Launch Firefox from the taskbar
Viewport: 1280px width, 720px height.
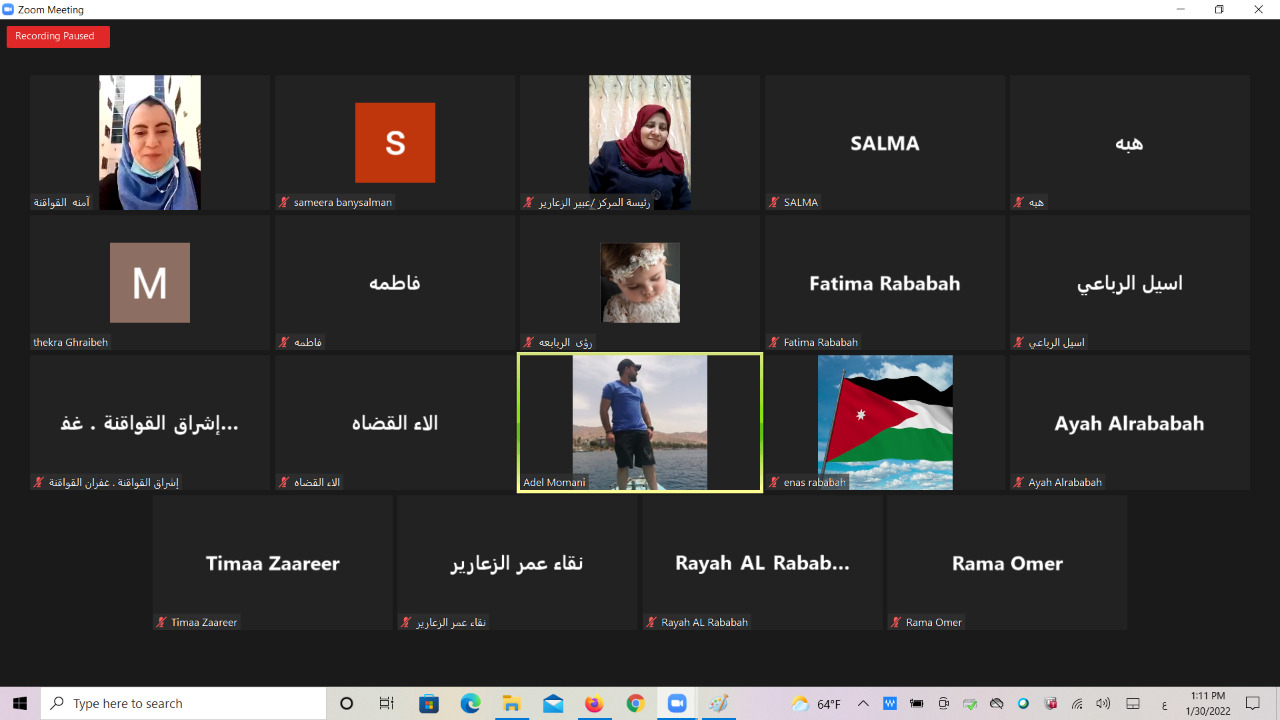tap(594, 704)
